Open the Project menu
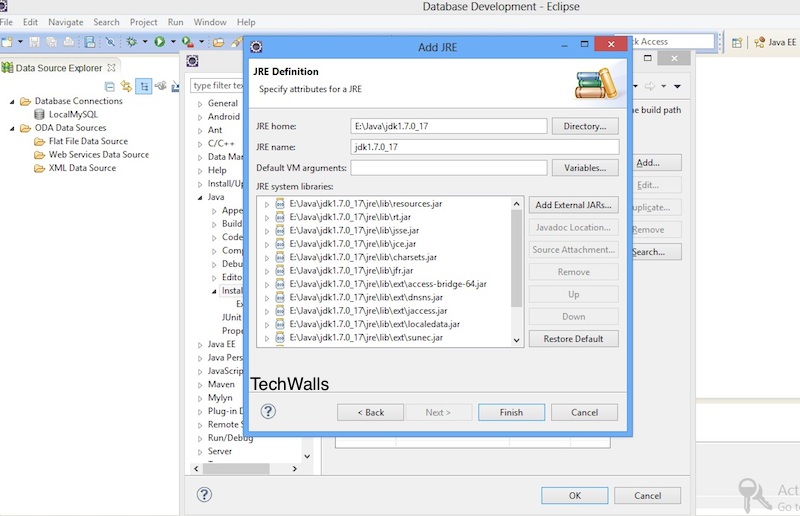This screenshot has height=516, width=800. pos(143,22)
